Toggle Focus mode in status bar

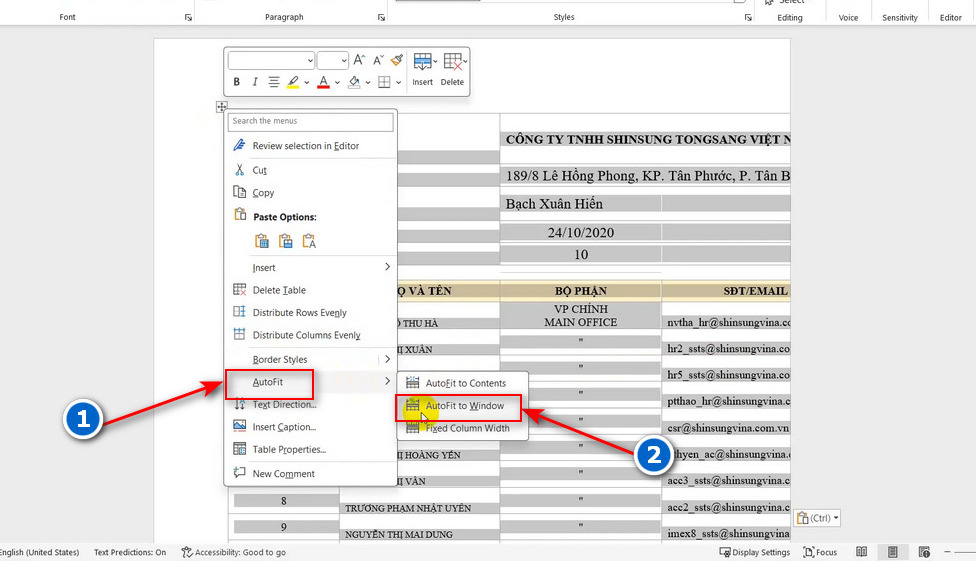820,552
